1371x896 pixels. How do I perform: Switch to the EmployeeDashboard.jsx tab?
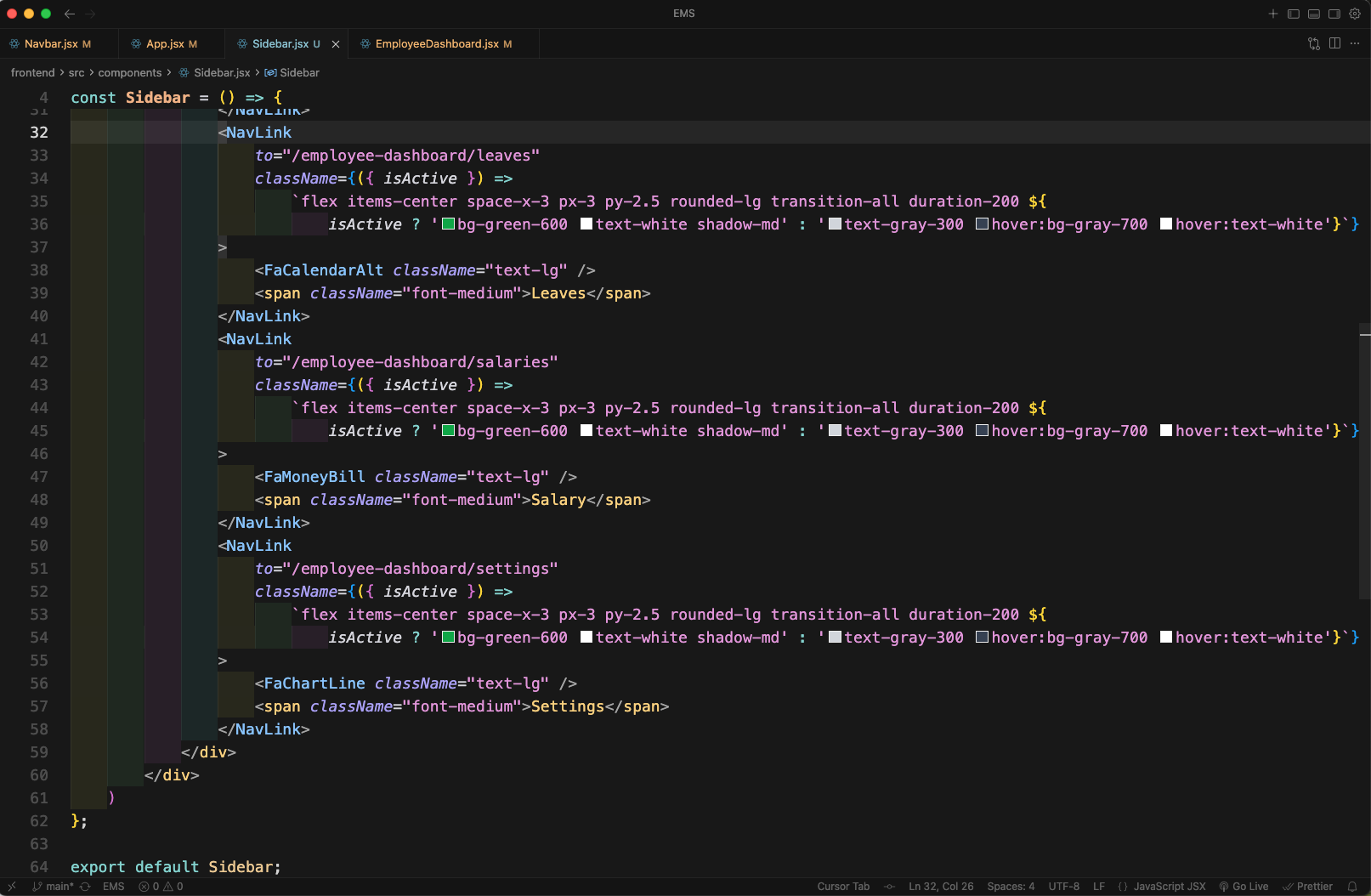coord(437,44)
